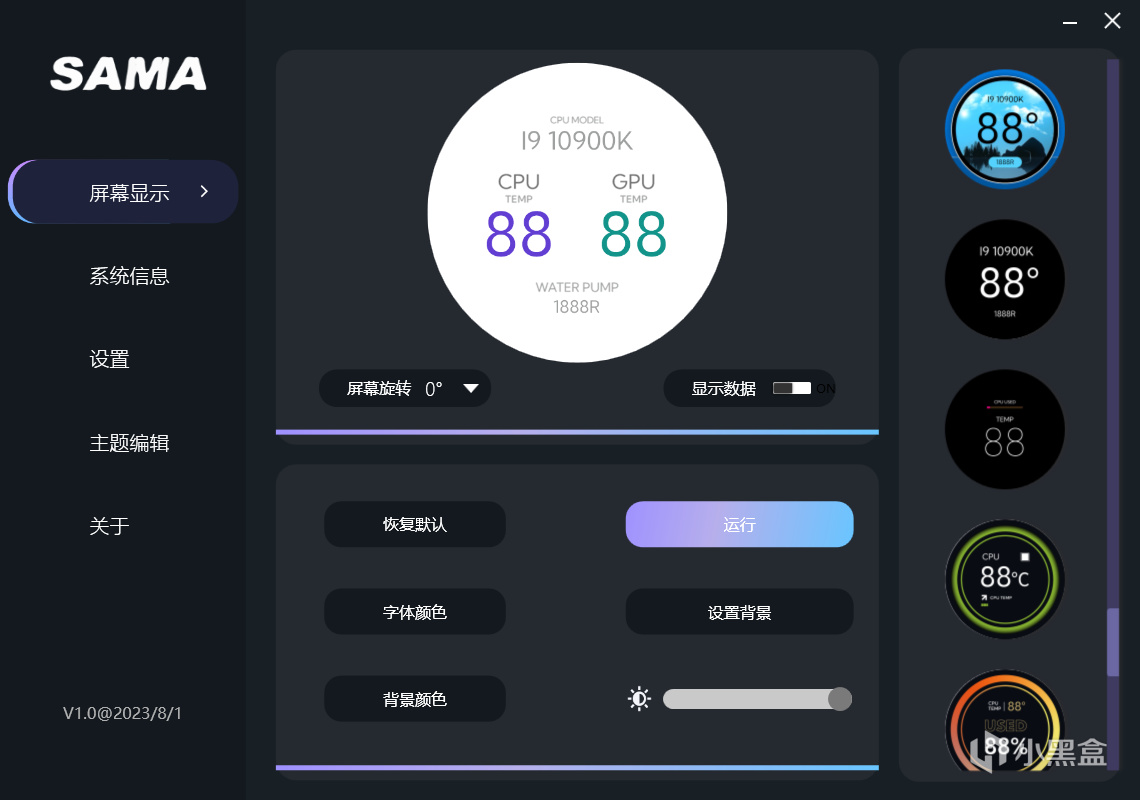Screen dimensions: 1140x800
Task: Click the chevron arrow beside 屏幕显示
Action: (x=204, y=191)
